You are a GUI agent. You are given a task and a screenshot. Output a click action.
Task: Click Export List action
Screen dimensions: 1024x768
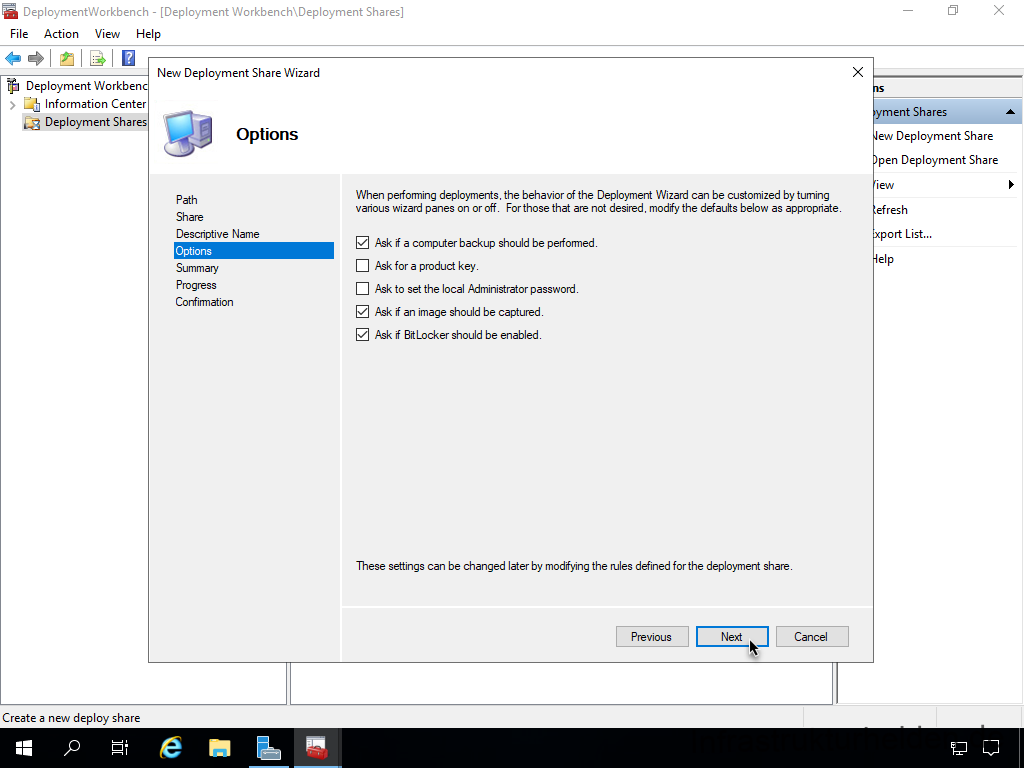tap(901, 234)
